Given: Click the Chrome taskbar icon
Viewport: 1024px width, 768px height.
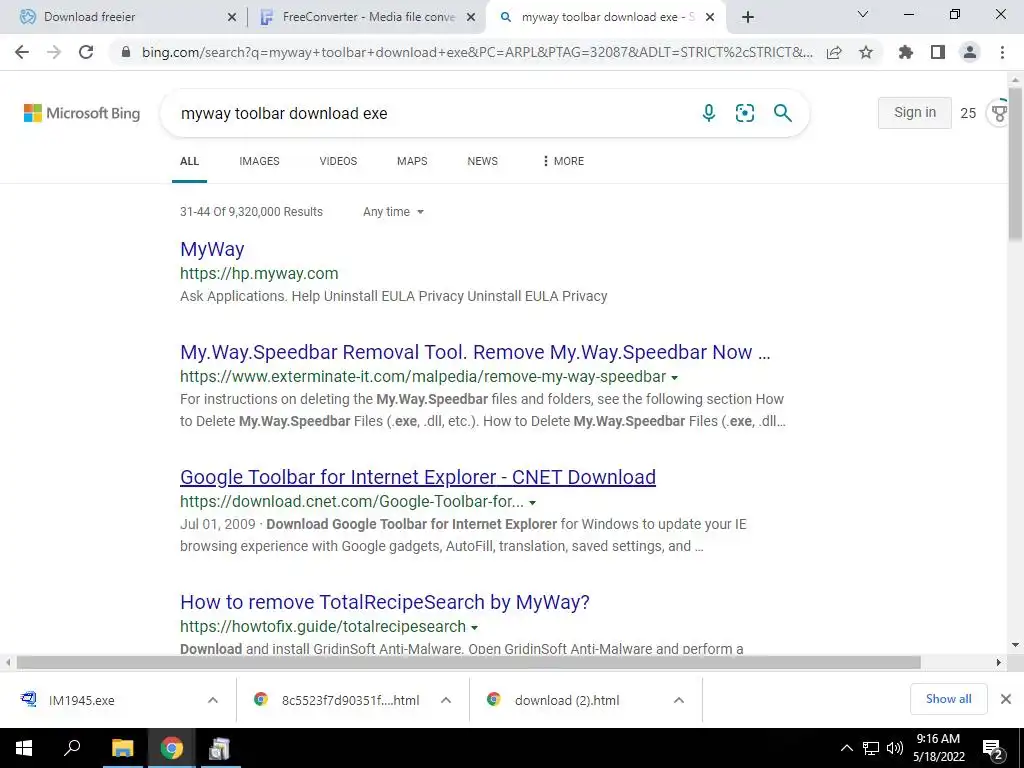Looking at the screenshot, I should click(x=172, y=748).
